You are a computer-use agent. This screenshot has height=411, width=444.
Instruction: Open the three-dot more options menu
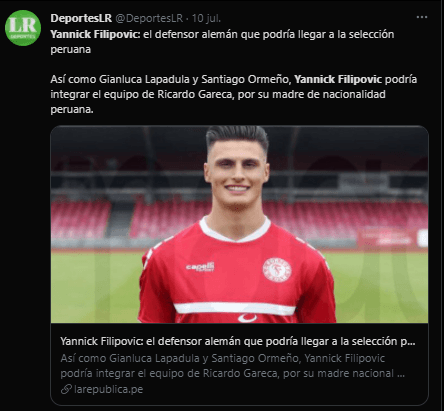(422, 17)
